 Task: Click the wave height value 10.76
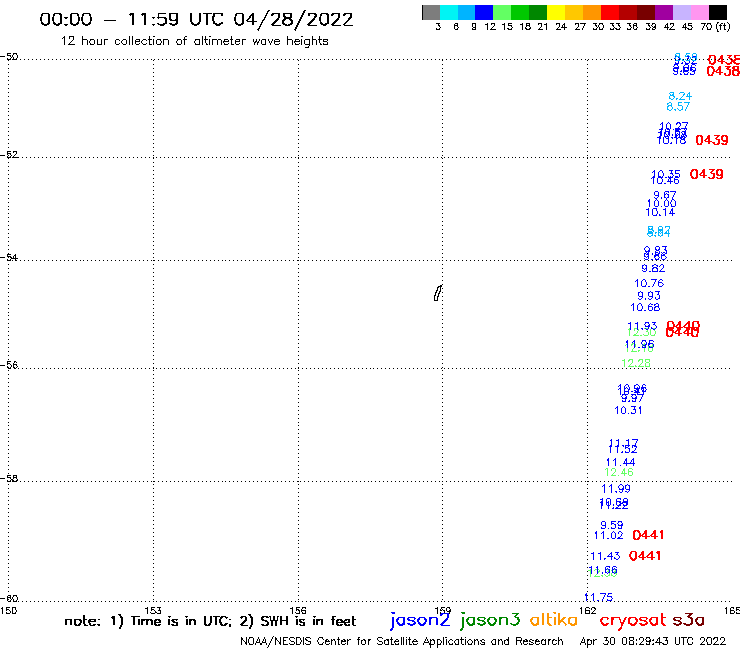pyautogui.click(x=649, y=283)
